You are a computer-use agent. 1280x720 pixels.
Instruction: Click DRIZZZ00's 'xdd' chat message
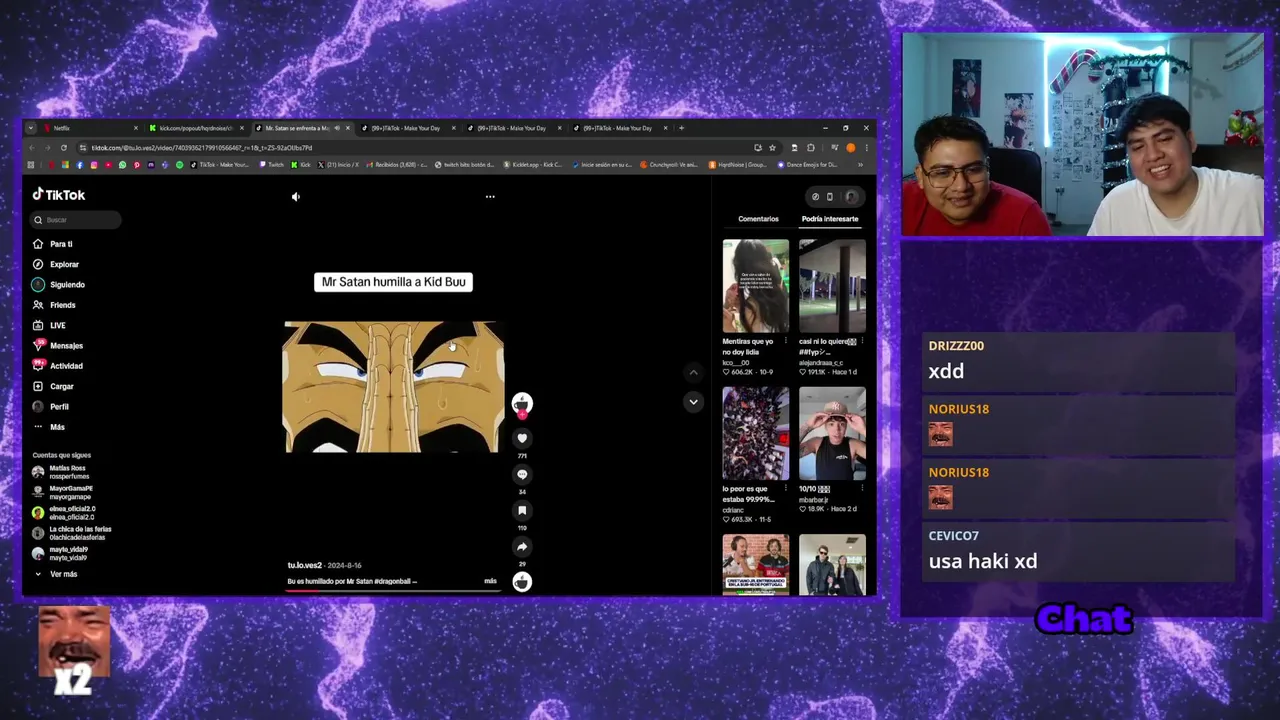(x=946, y=371)
